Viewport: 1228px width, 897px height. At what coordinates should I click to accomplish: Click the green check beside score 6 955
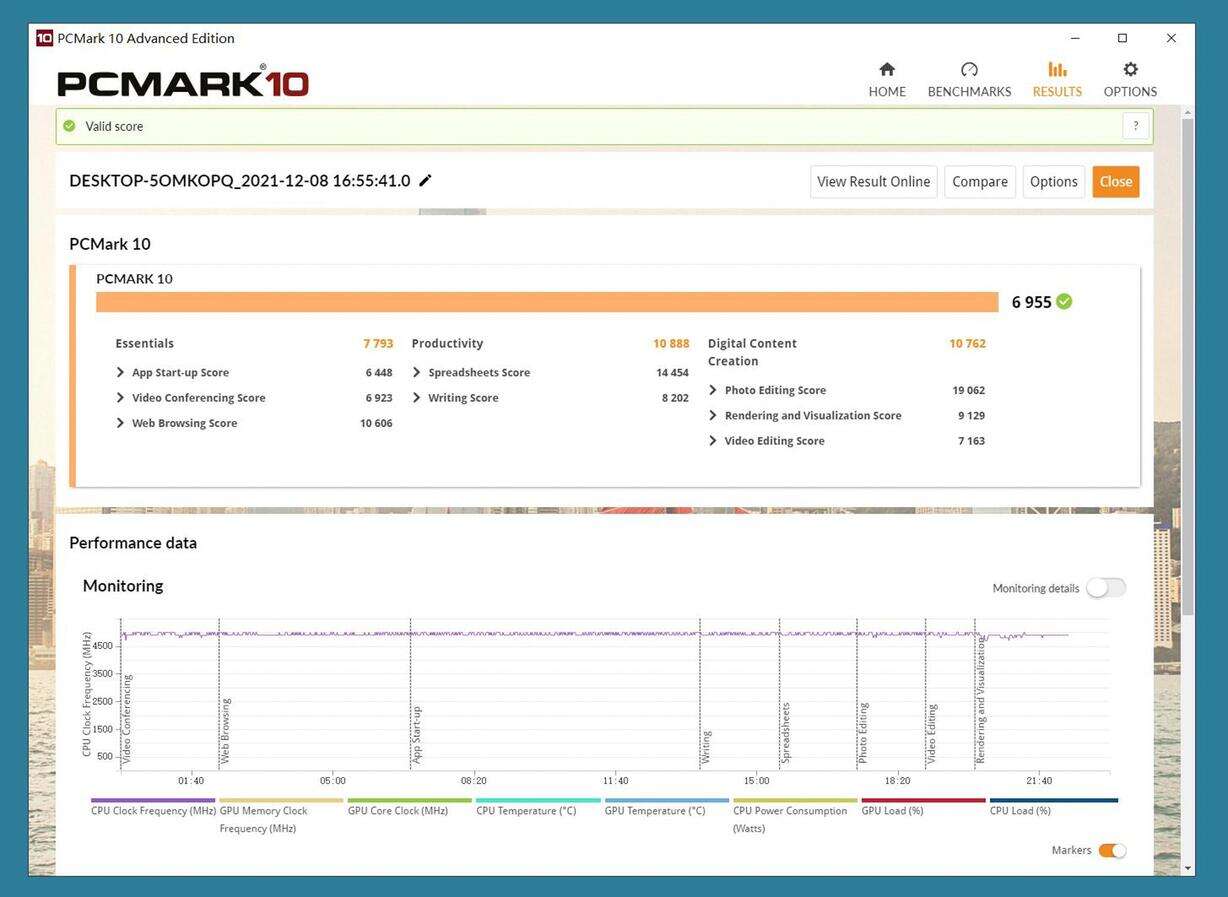(1064, 301)
